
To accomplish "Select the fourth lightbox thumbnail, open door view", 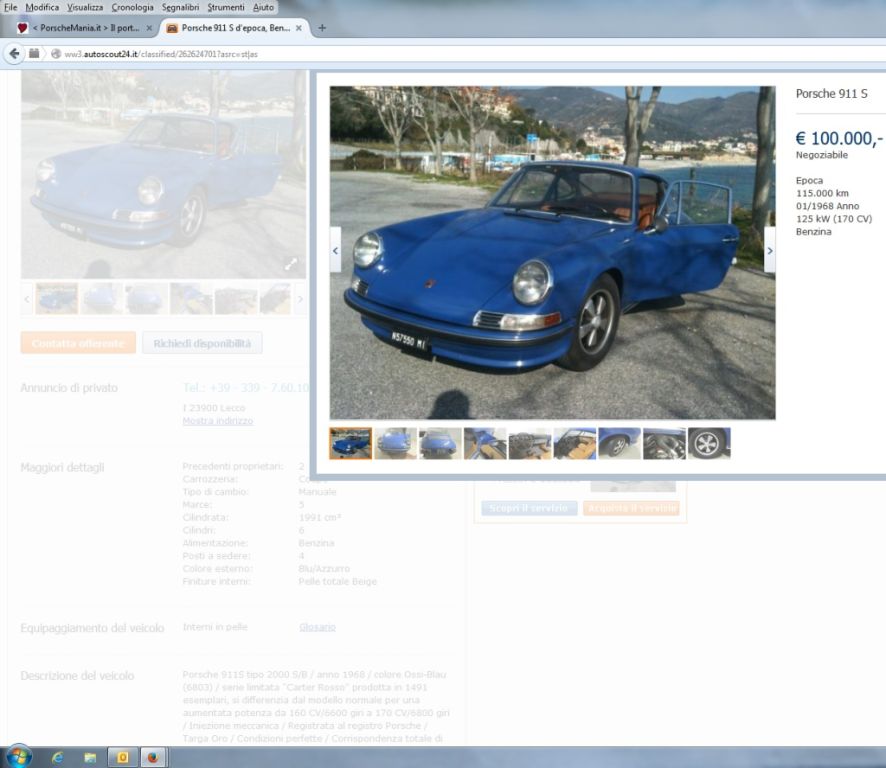I will (x=485, y=443).
